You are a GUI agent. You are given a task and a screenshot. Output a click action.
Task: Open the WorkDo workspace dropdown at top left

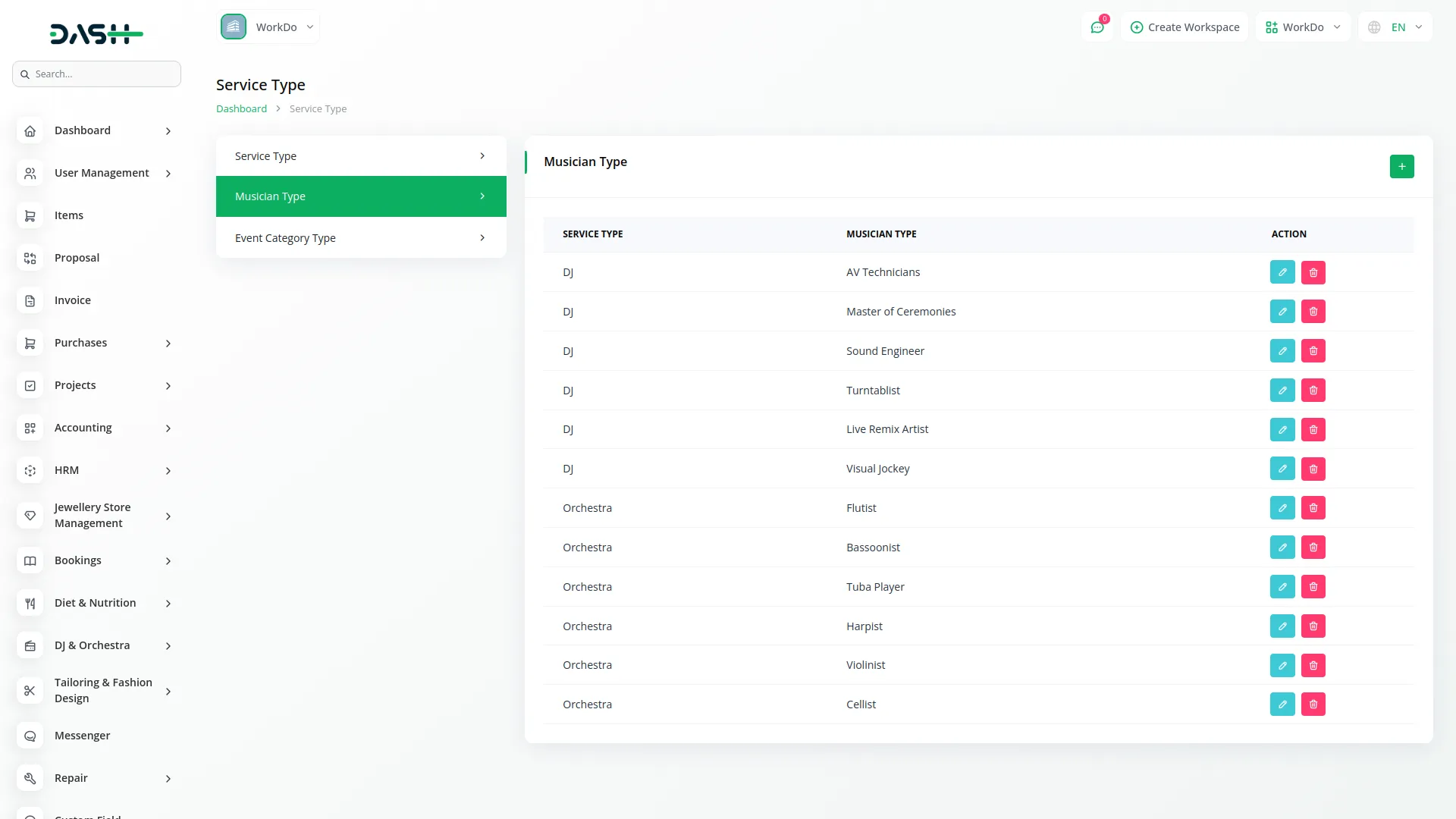coord(268,27)
